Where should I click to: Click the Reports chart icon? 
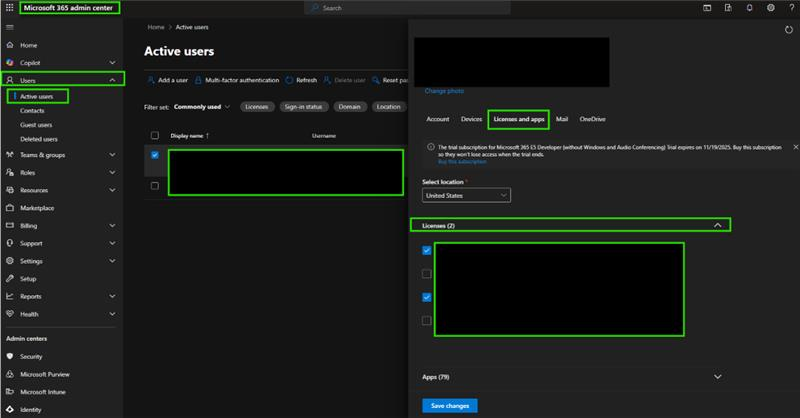(10, 296)
